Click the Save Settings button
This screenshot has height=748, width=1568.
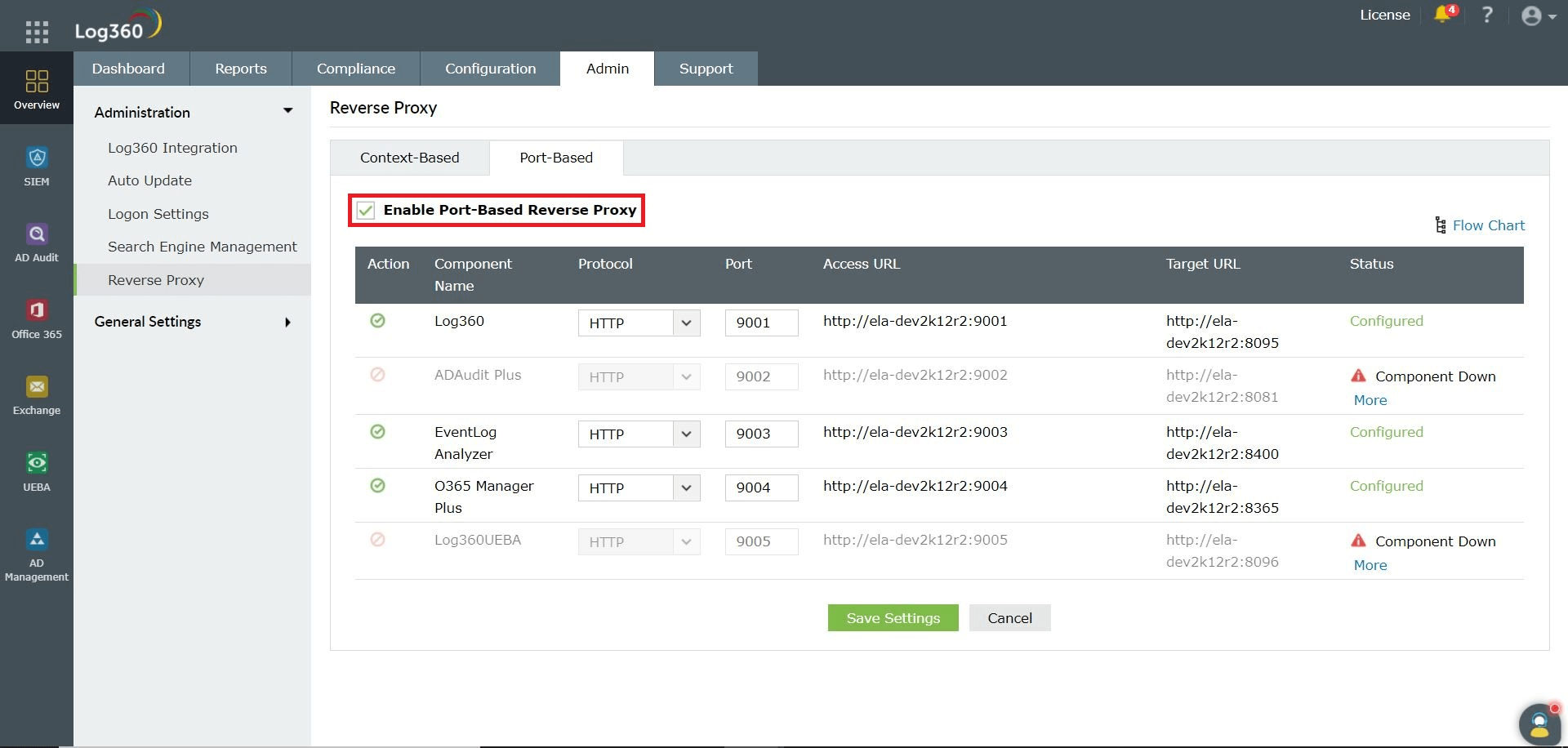click(893, 617)
